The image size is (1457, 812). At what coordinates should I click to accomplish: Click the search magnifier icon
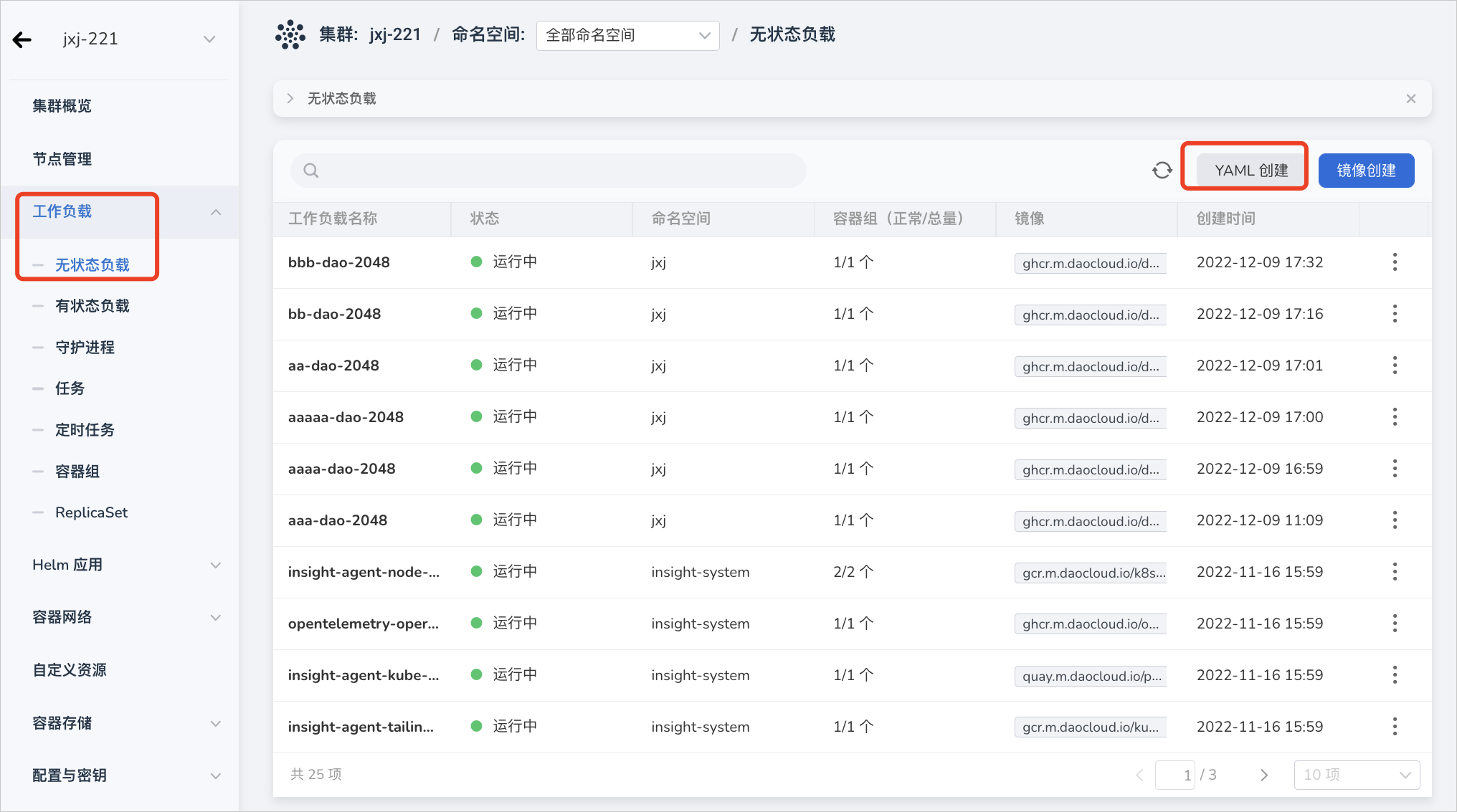pos(310,171)
